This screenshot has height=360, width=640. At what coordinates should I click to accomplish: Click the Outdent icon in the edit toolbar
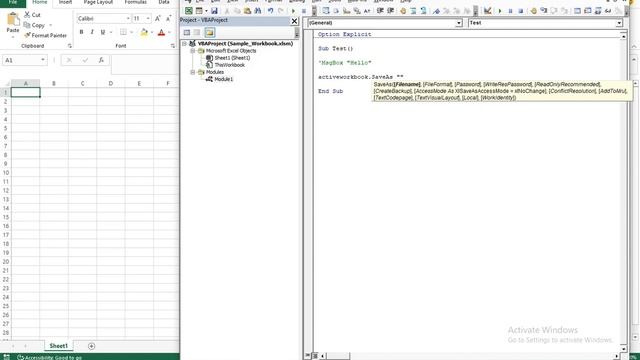390,11
